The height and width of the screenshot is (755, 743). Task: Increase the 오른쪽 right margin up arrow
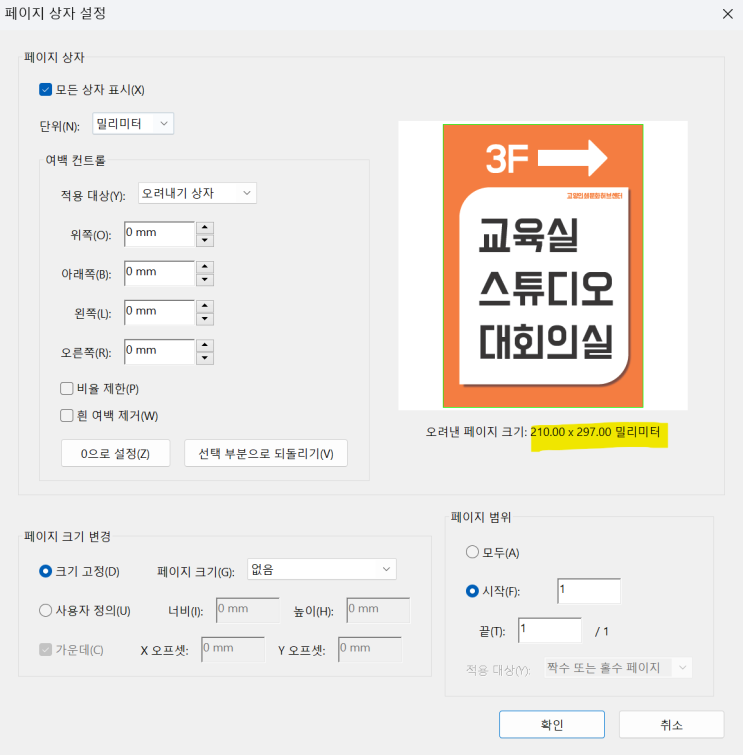[x=205, y=345]
